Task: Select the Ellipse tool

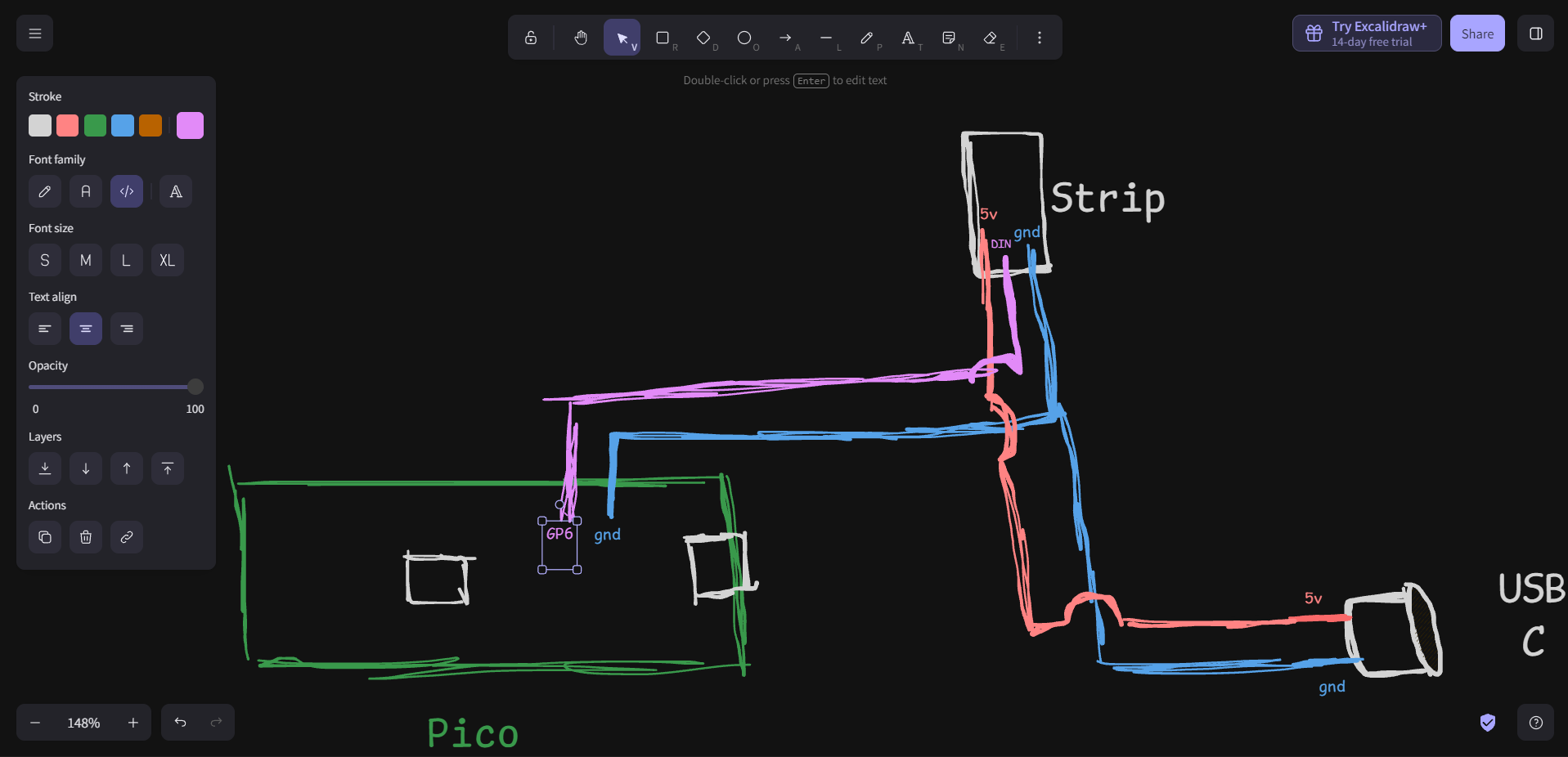Action: click(x=744, y=38)
